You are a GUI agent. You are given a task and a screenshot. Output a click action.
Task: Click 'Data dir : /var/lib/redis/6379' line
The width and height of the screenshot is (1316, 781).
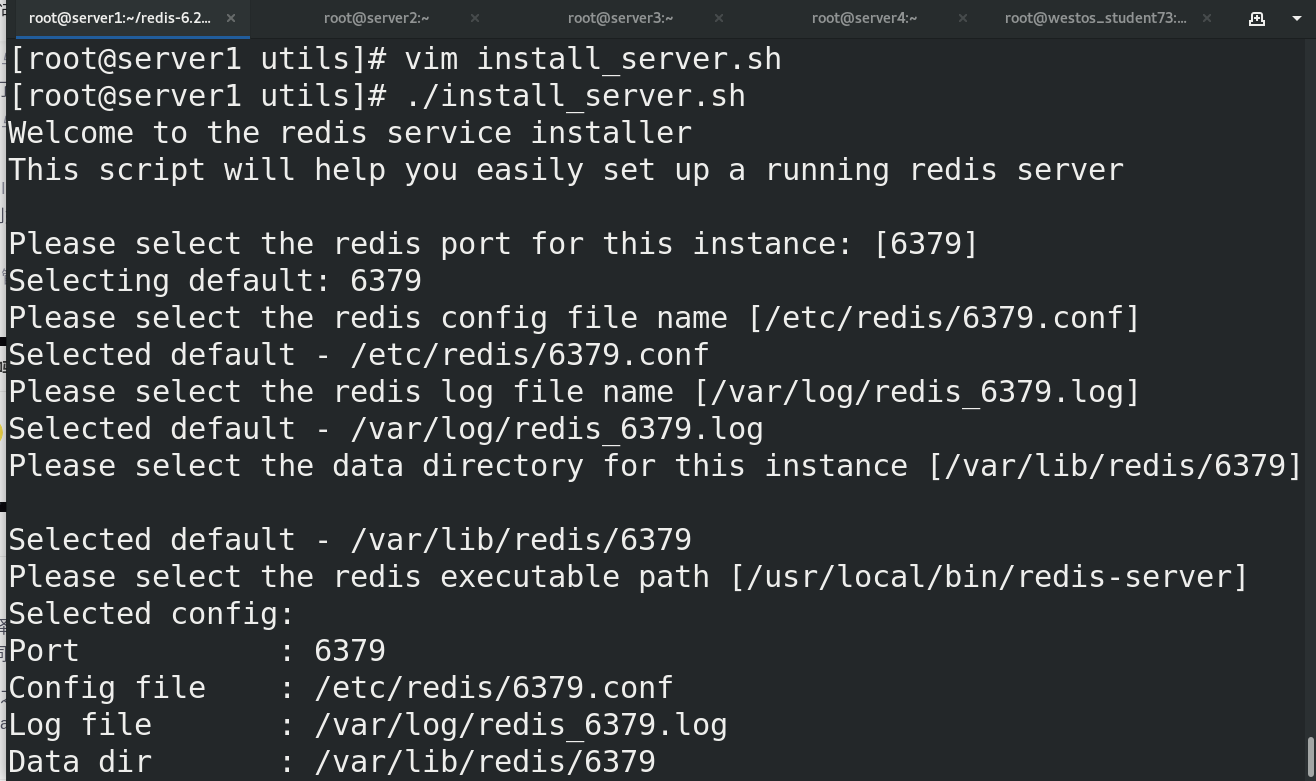pos(332,762)
